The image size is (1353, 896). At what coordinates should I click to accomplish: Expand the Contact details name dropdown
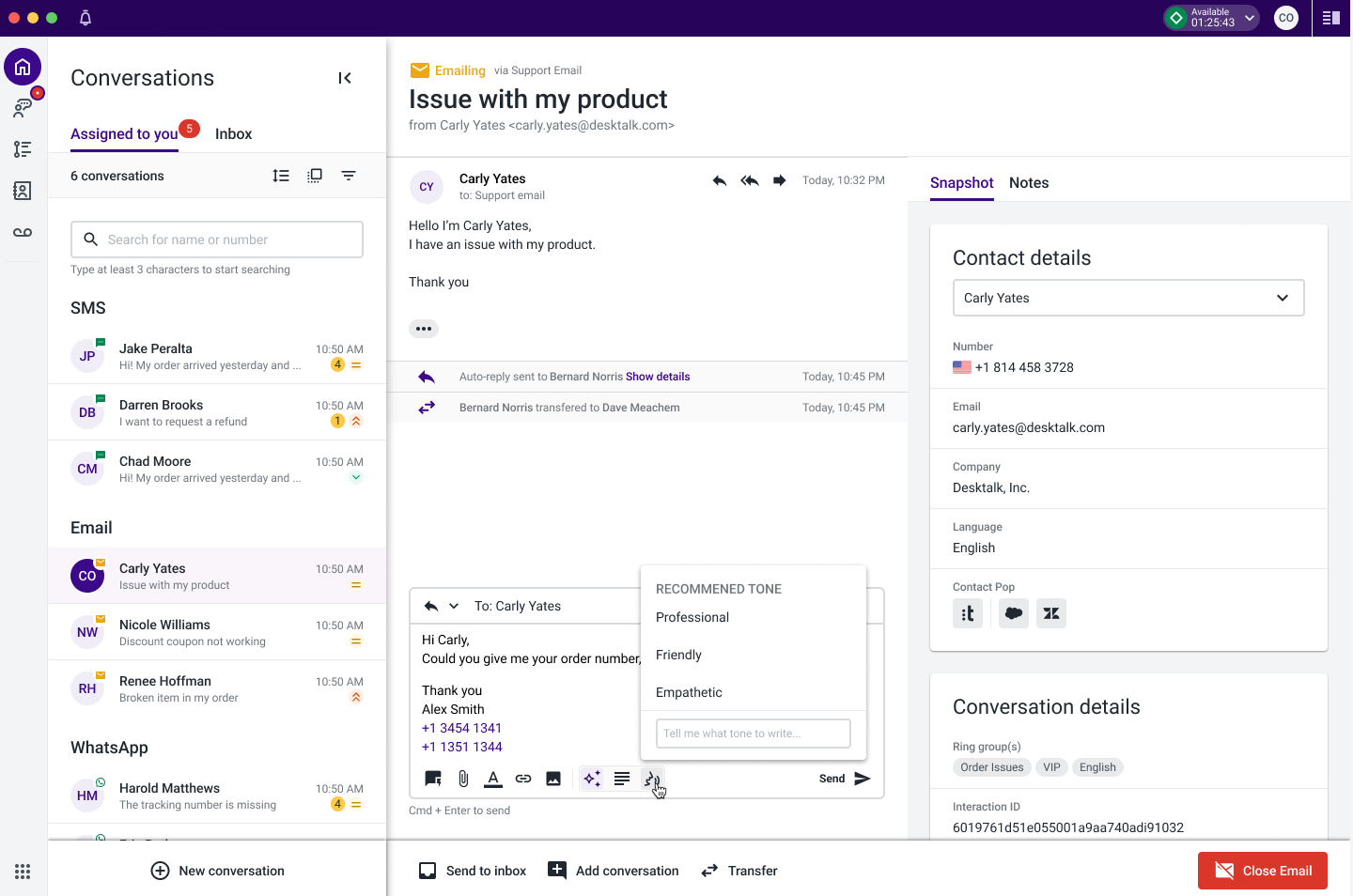1283,298
